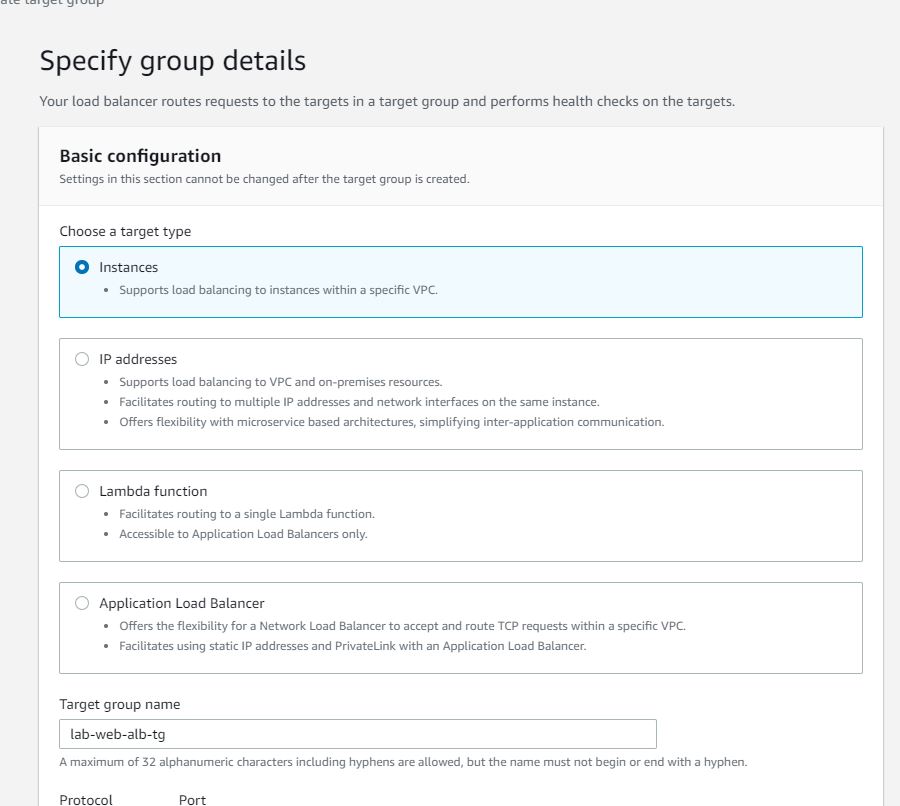Click the Target group name input field

[x=357, y=734]
